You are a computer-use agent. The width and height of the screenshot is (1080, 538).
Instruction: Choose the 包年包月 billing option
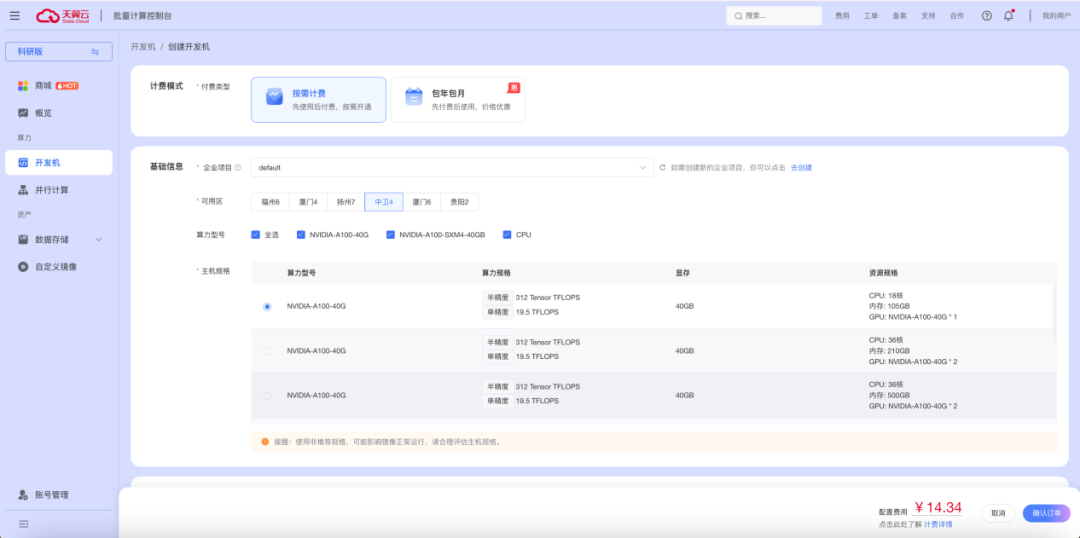458,100
